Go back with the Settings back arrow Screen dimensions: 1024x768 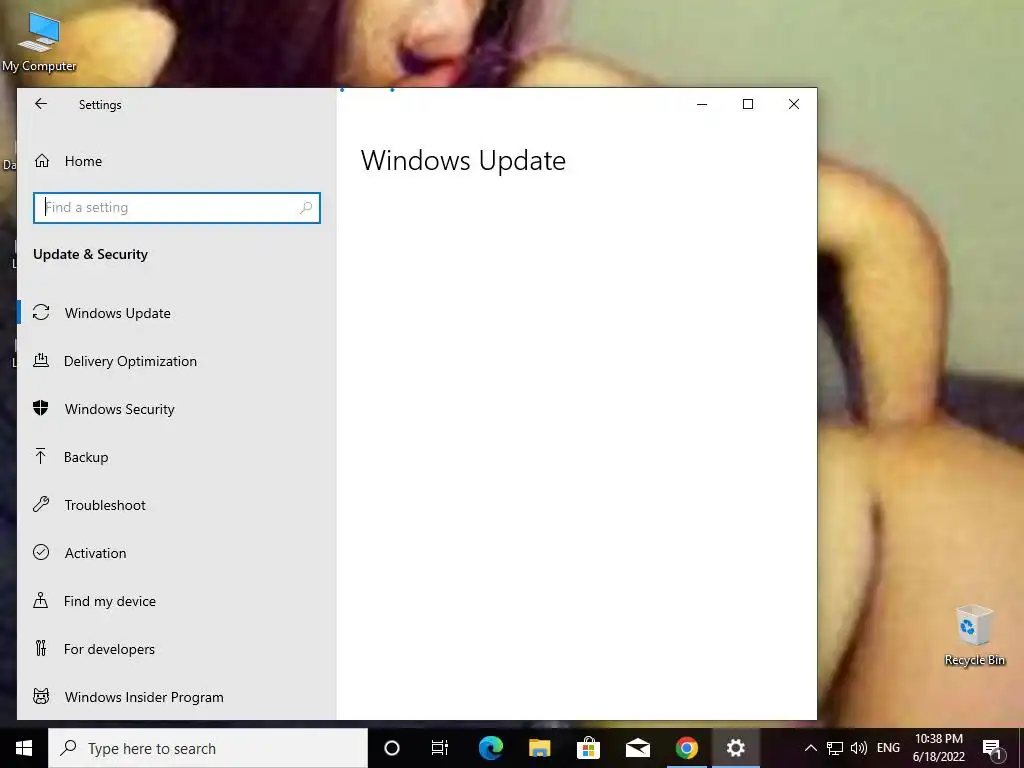coord(41,104)
